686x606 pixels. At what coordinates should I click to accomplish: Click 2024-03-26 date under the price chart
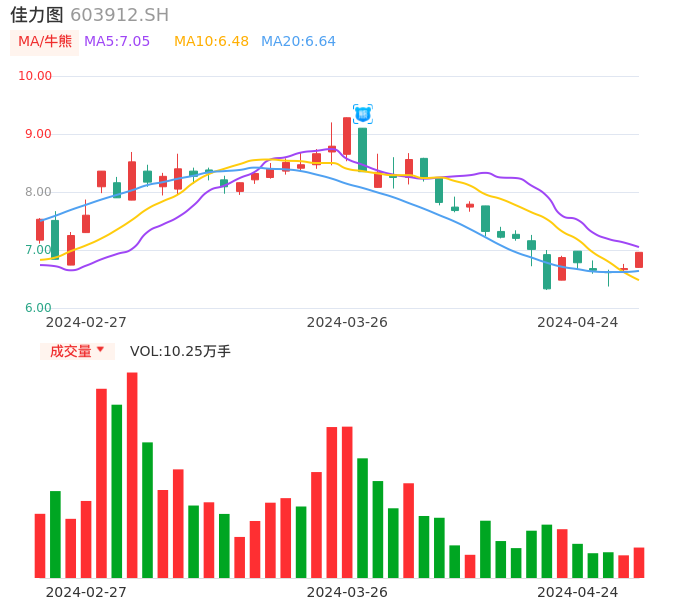point(347,322)
